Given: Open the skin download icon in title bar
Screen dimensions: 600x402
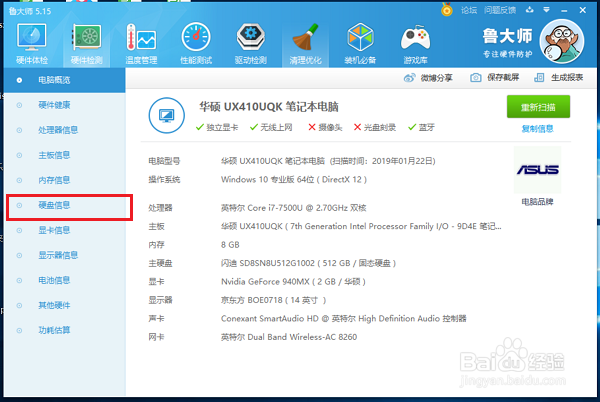Looking at the screenshot, I should click(x=530, y=10).
